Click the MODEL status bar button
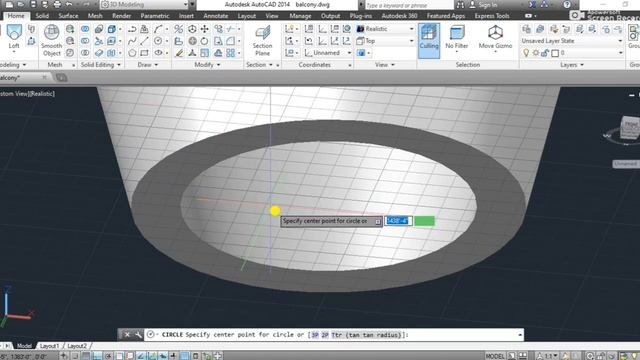The width and height of the screenshot is (640, 360). coord(495,356)
